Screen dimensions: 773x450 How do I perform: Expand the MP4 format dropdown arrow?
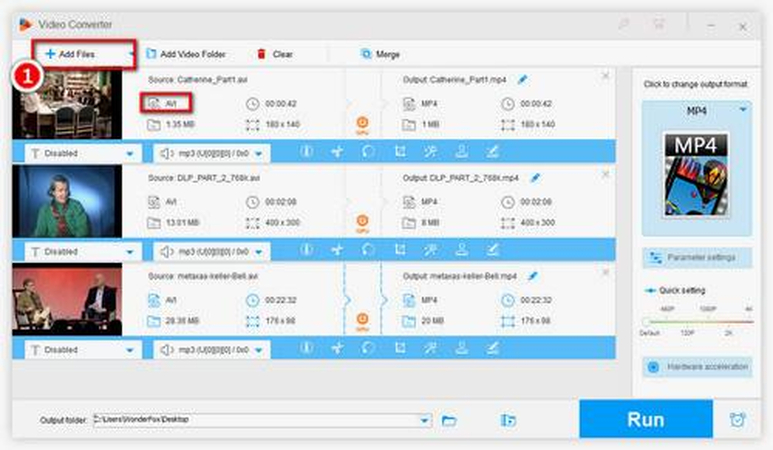pos(742,110)
